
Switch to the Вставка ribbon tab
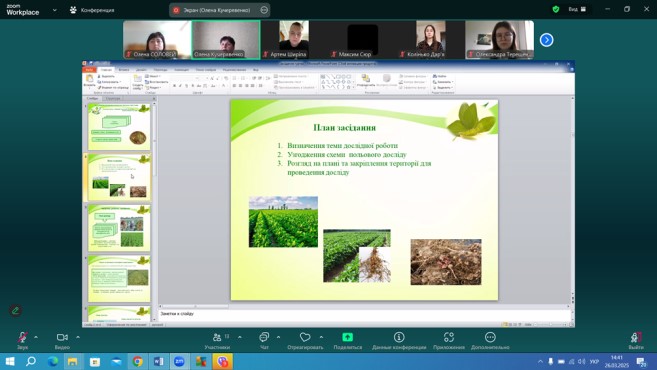[124, 70]
